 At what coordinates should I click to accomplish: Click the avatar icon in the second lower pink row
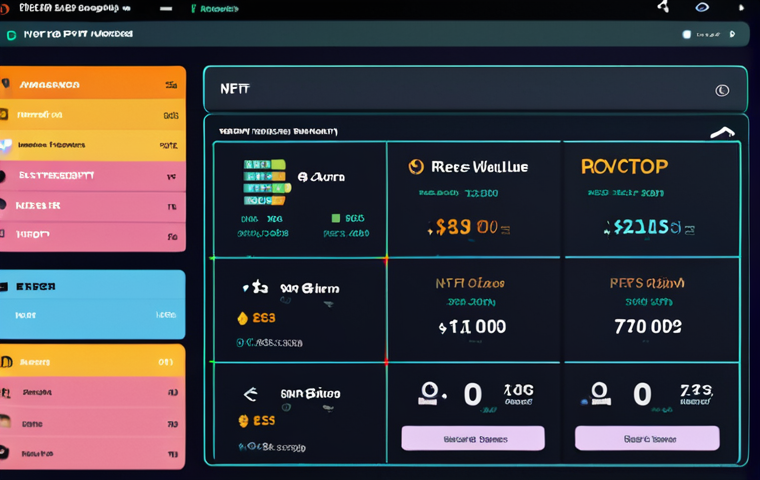click(x=5, y=421)
